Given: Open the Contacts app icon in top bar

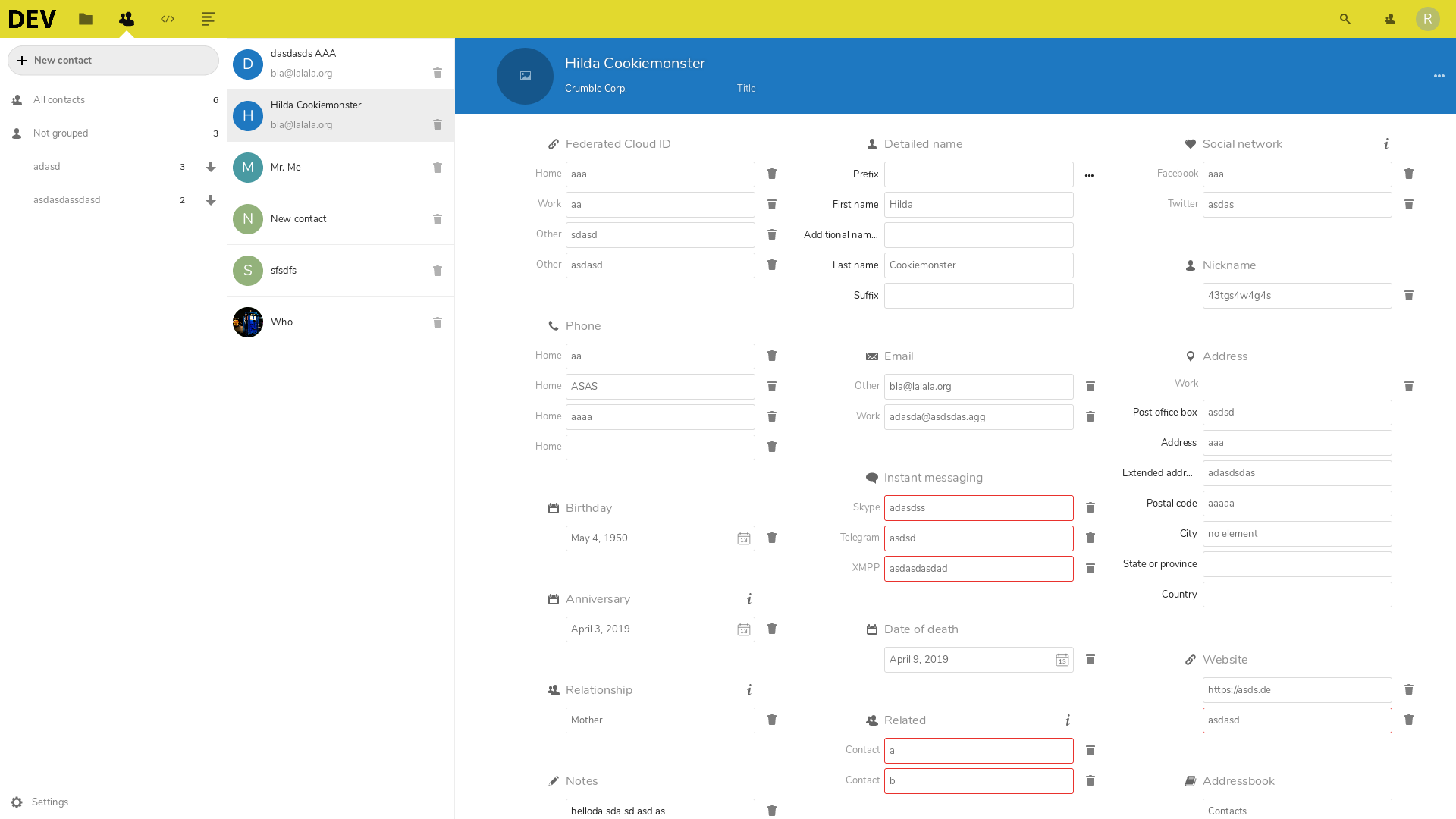Looking at the screenshot, I should pos(127,19).
